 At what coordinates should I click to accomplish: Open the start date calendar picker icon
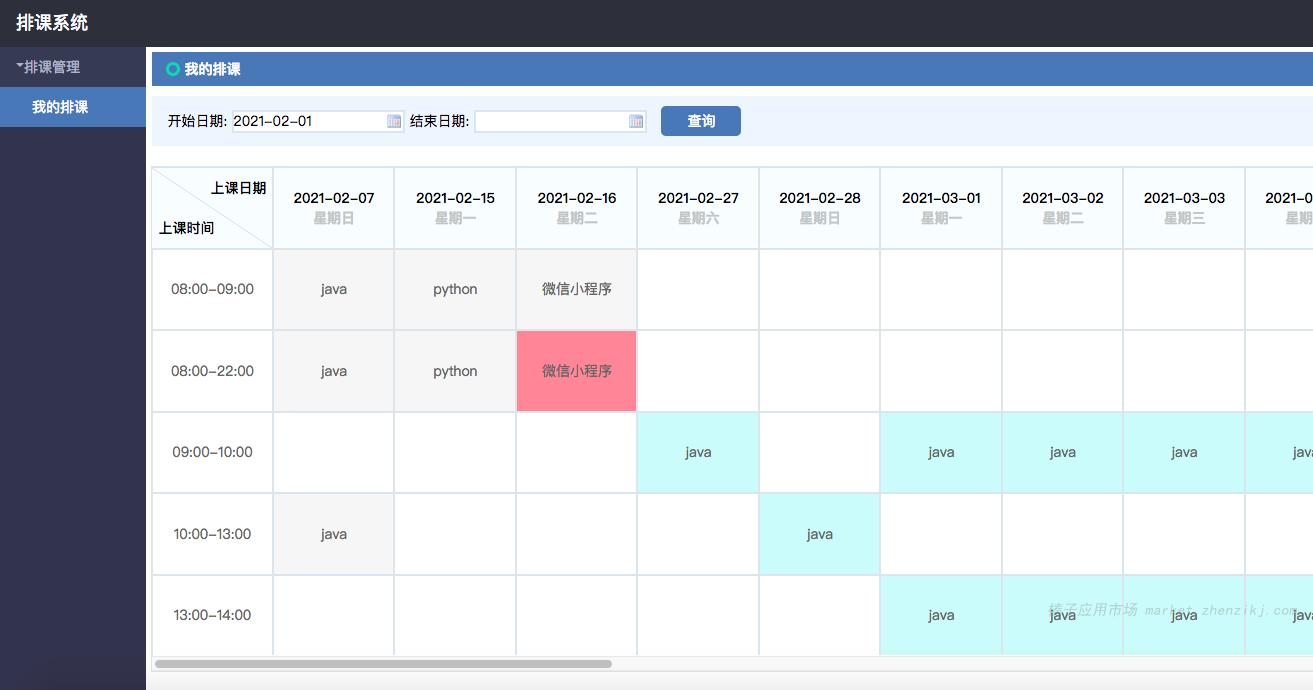coord(394,121)
